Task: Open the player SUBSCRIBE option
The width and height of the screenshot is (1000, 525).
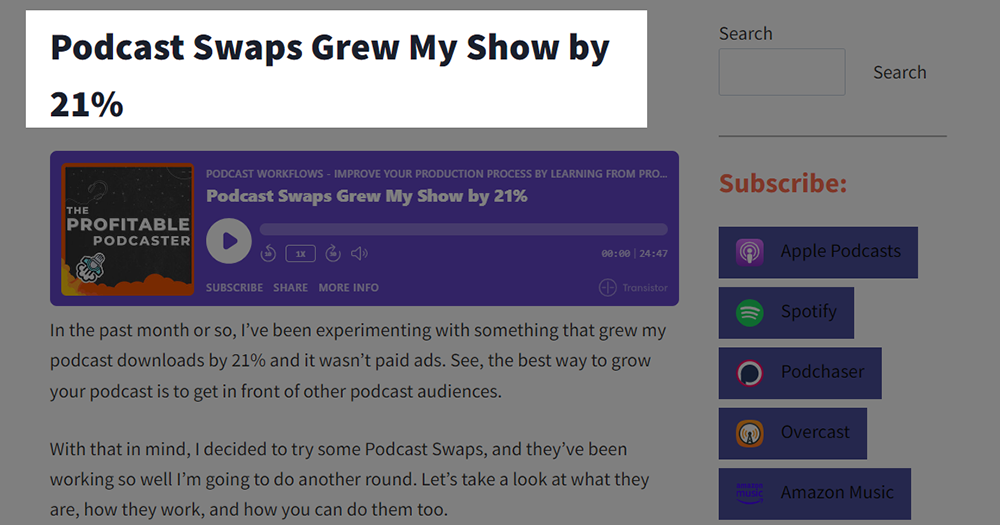Action: pos(234,288)
